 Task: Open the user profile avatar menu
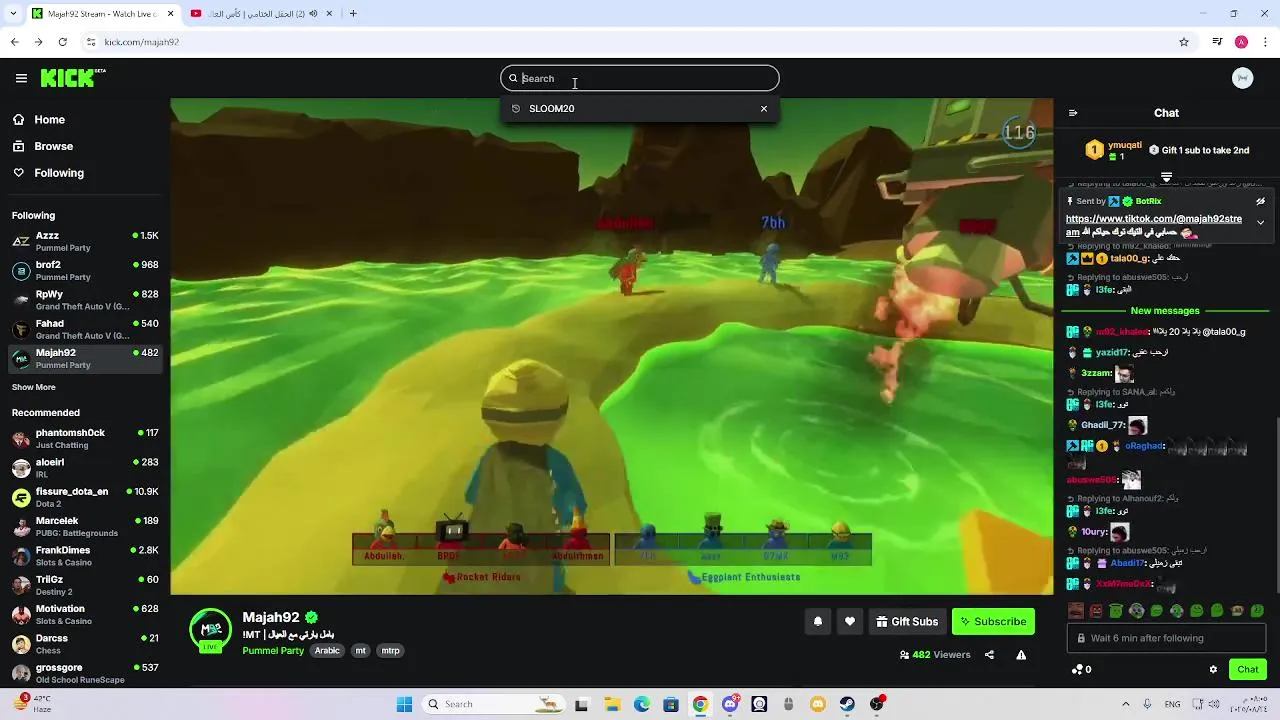(1242, 78)
